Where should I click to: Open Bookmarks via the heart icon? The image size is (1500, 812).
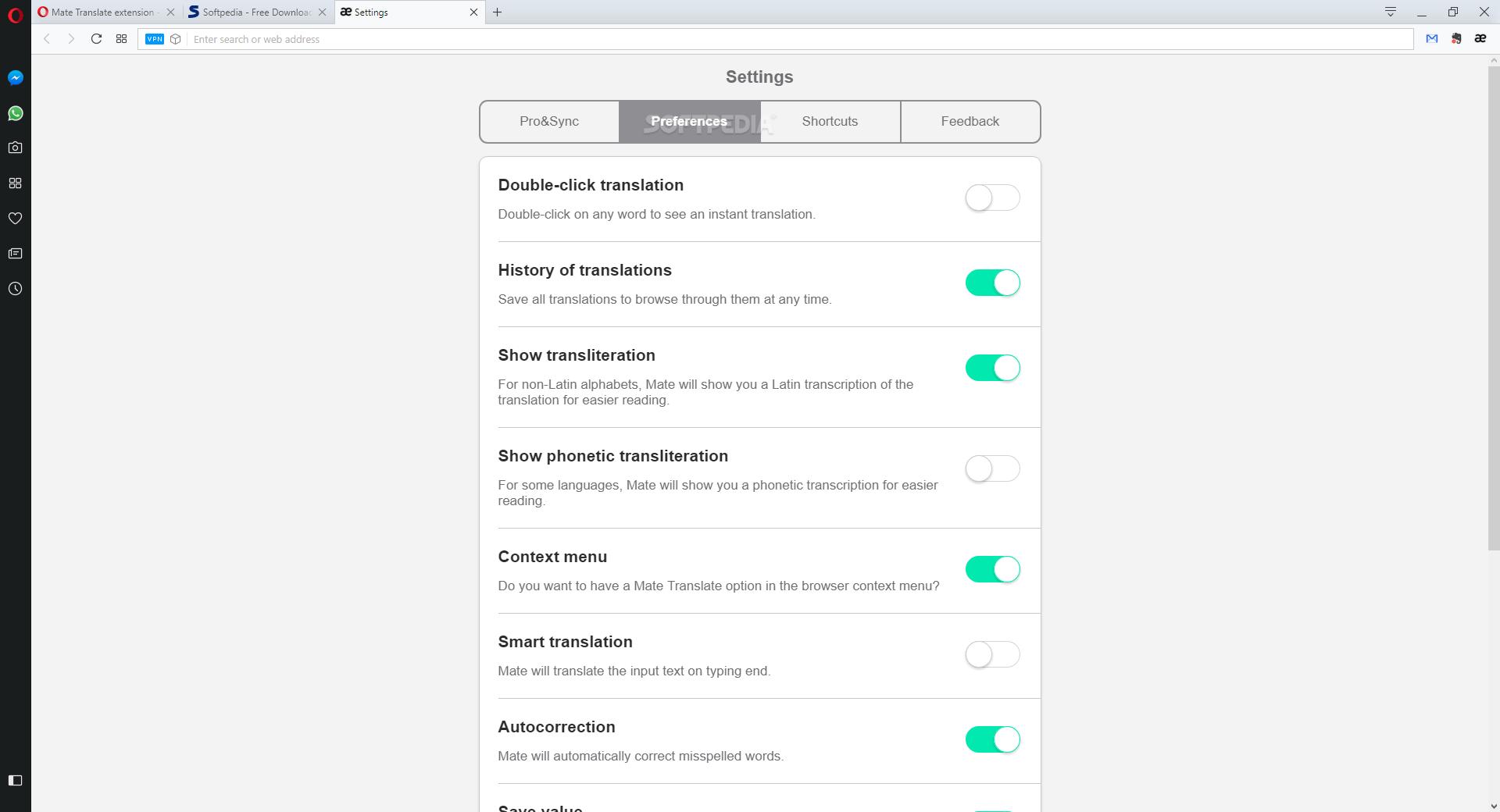(x=16, y=219)
